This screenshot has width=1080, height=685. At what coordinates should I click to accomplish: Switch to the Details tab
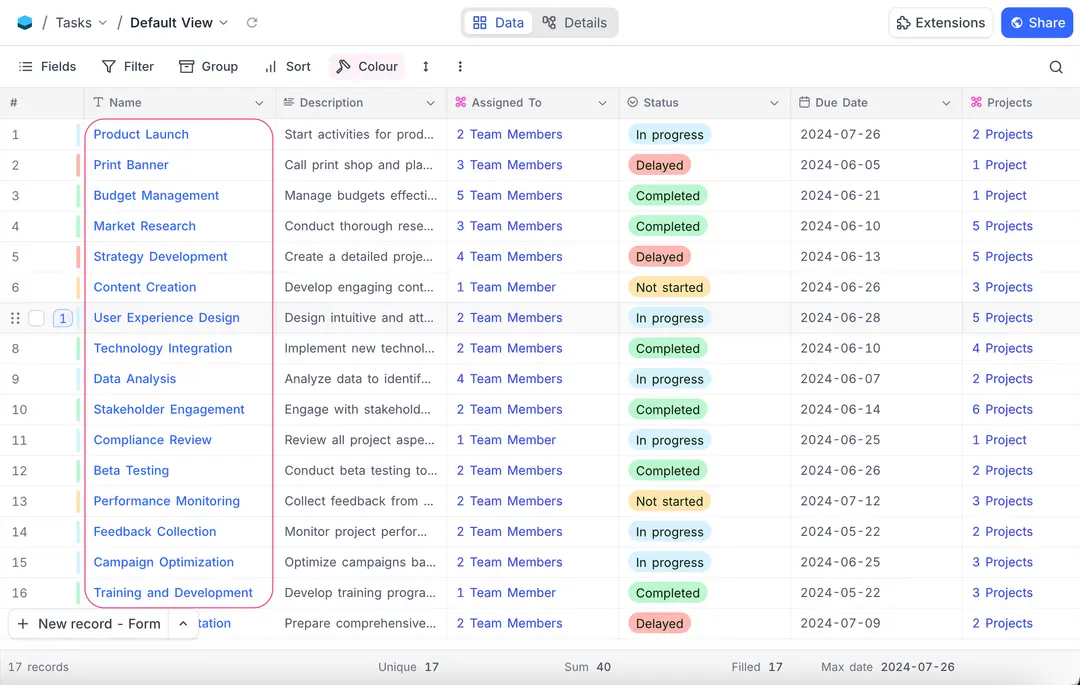coord(574,23)
